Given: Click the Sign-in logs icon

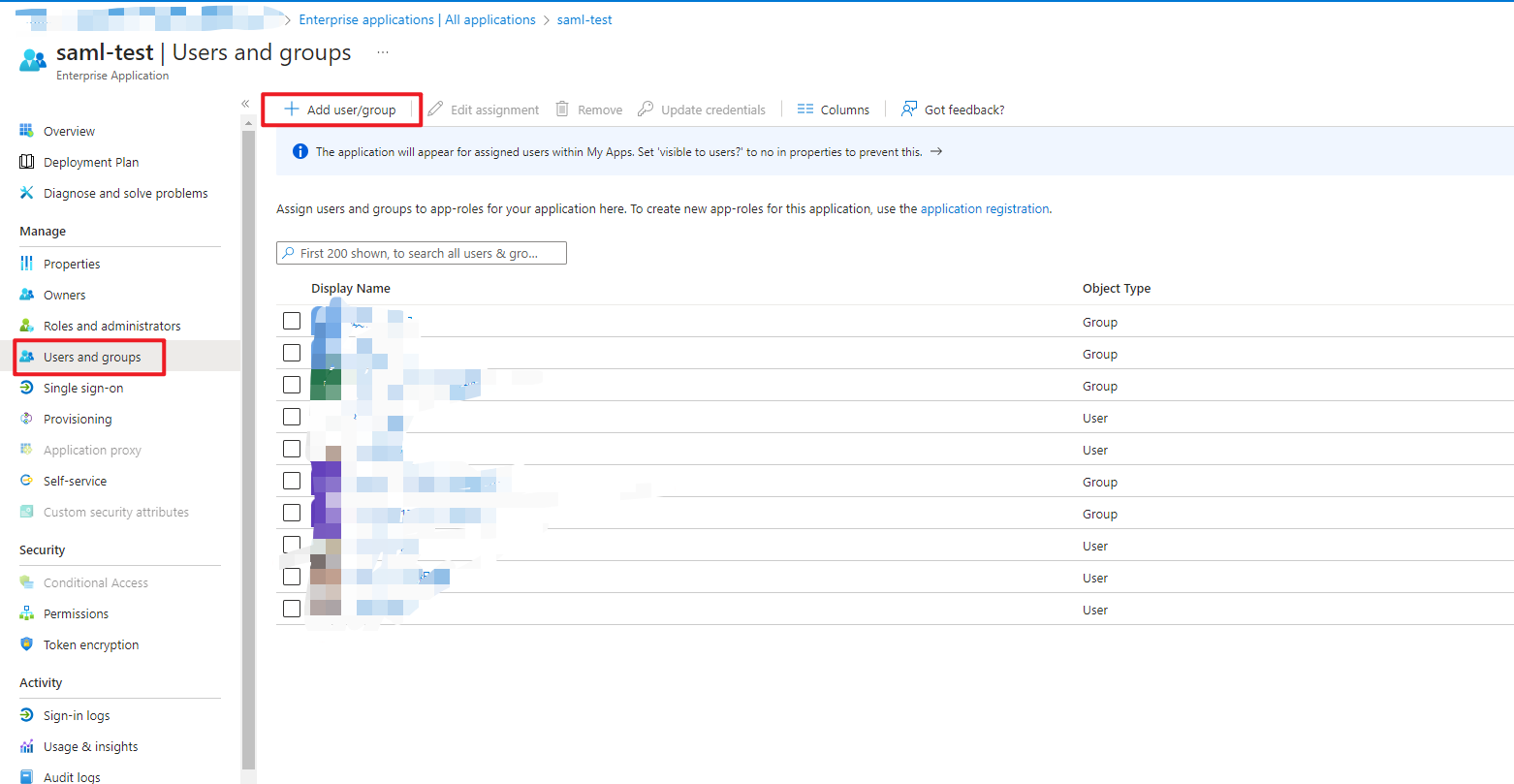Looking at the screenshot, I should (x=26, y=715).
